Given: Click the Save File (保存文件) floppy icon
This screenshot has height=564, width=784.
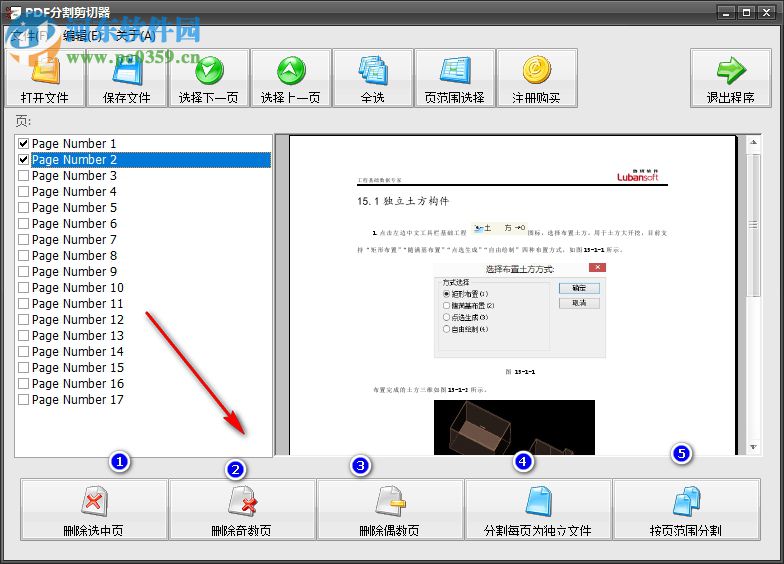Looking at the screenshot, I should pyautogui.click(x=128, y=70).
